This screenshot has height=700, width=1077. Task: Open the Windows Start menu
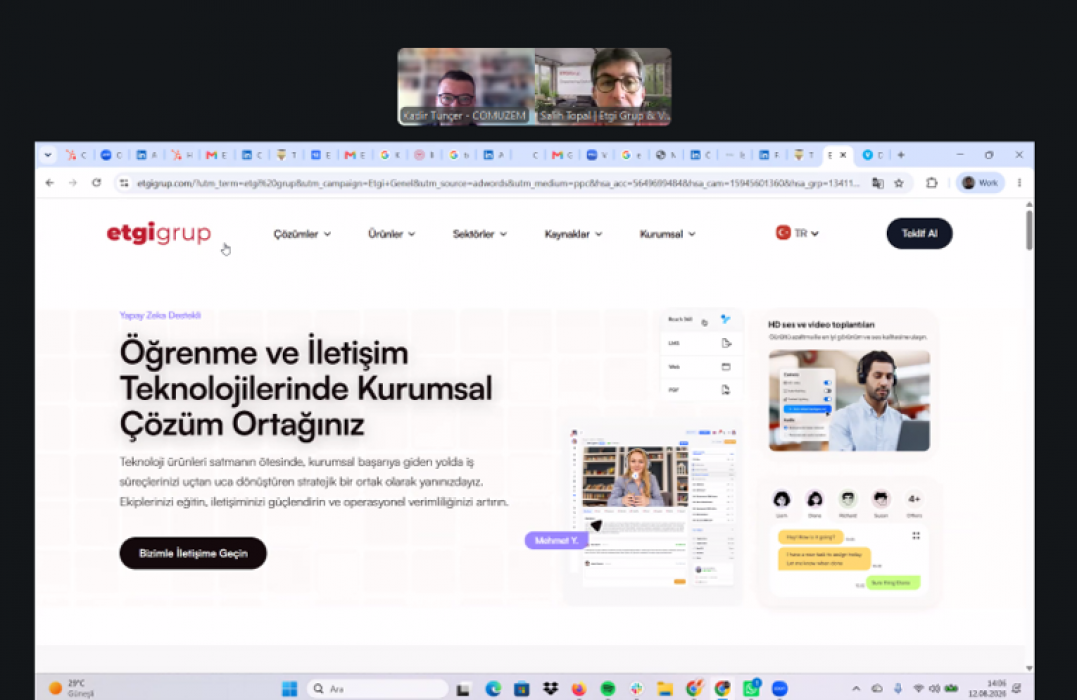point(290,688)
